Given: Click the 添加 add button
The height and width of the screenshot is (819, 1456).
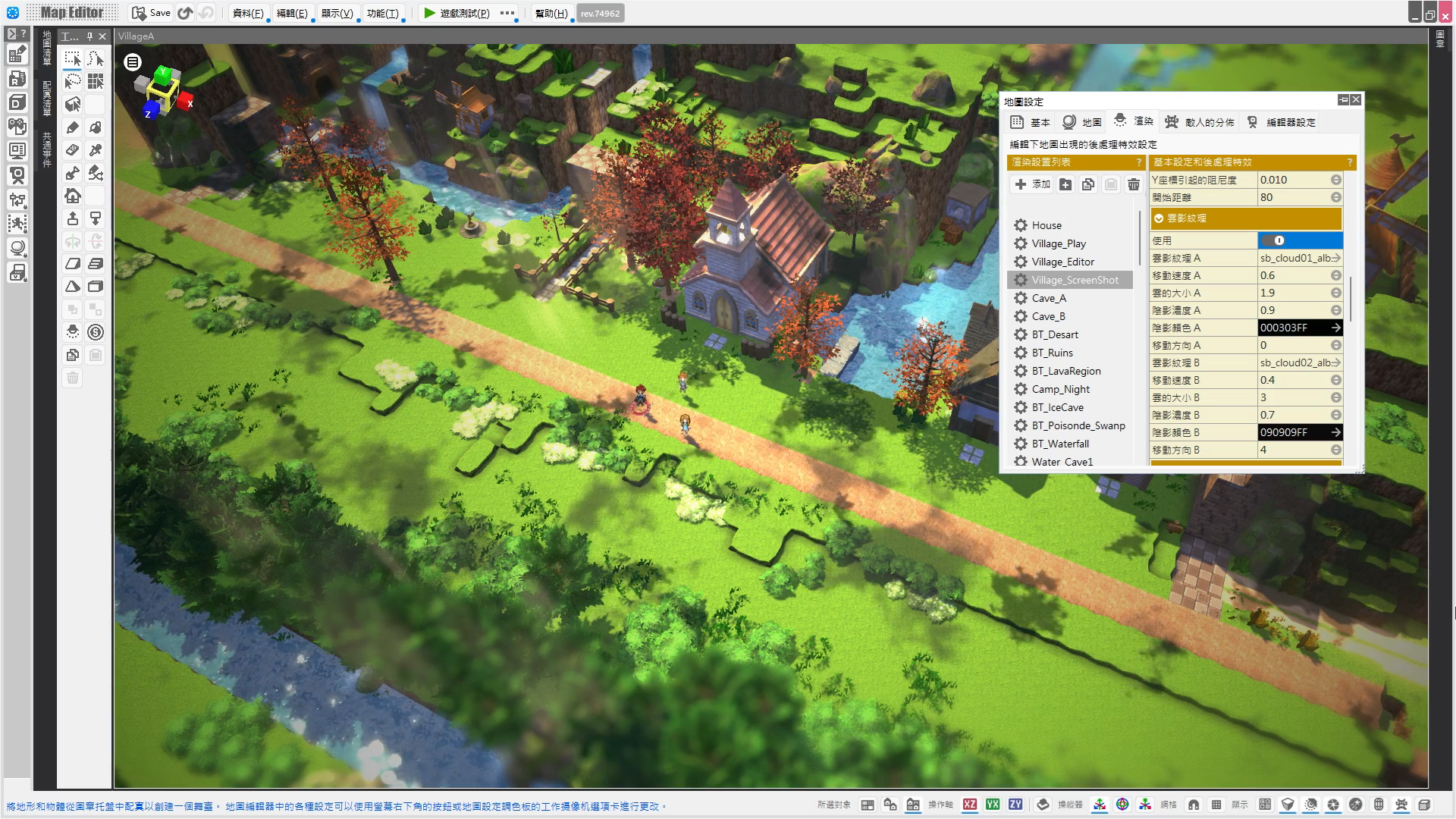Looking at the screenshot, I should [1033, 184].
